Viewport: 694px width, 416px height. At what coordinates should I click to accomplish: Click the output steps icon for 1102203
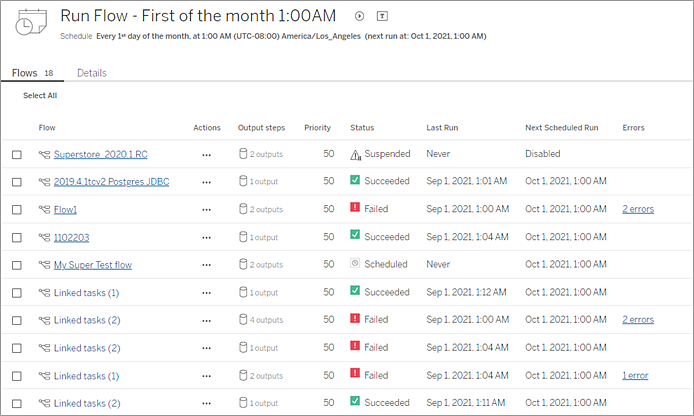(242, 237)
